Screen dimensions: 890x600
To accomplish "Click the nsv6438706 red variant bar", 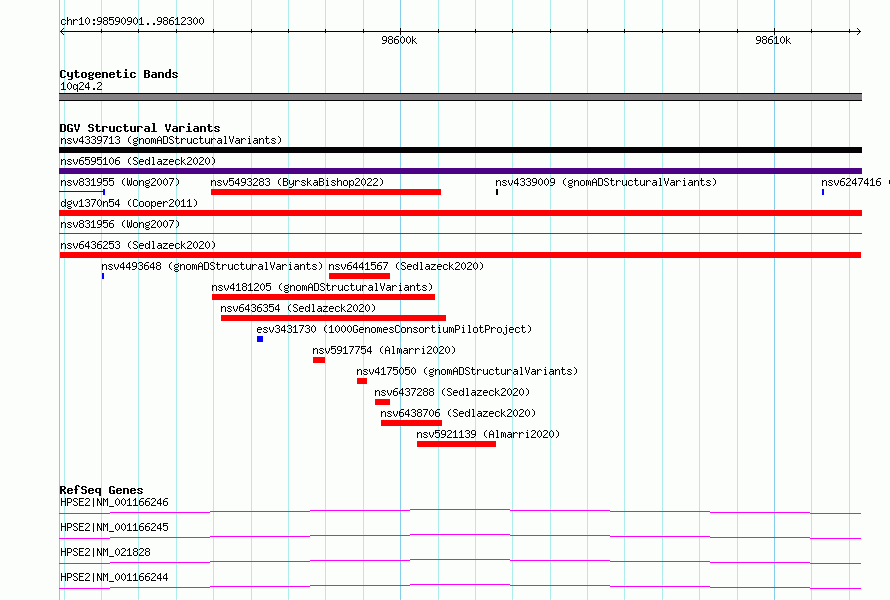I will [412, 423].
